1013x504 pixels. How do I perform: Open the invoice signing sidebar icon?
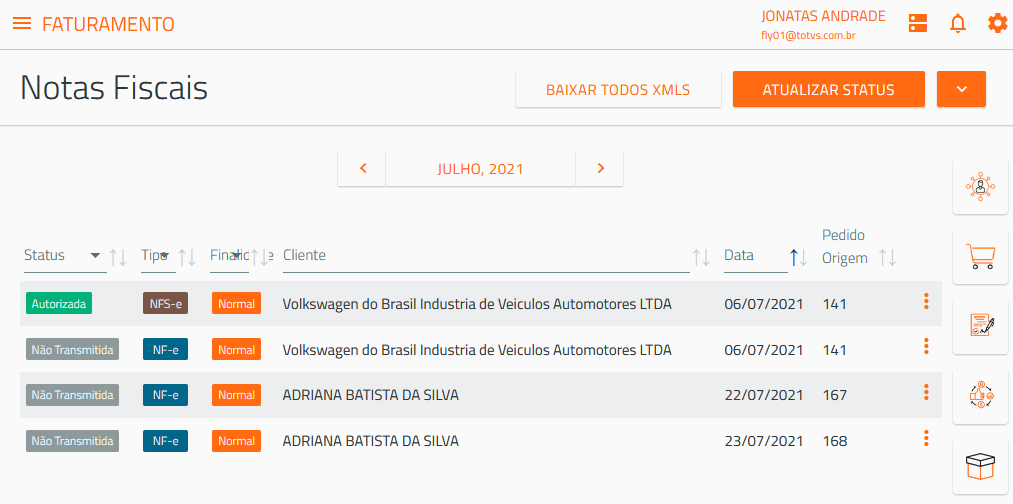pos(980,326)
